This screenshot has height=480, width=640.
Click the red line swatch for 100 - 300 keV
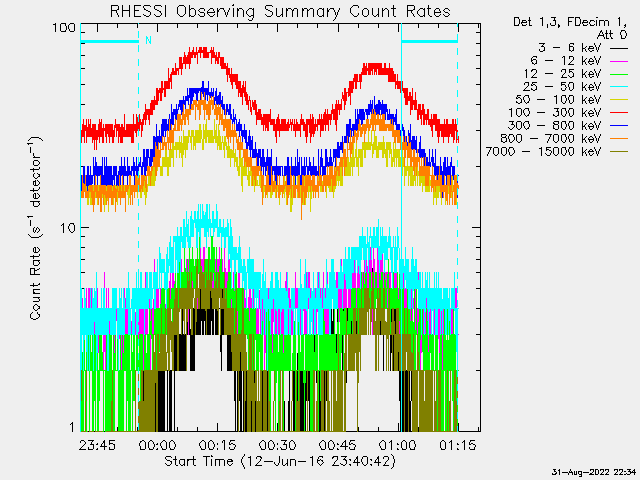(x=618, y=113)
